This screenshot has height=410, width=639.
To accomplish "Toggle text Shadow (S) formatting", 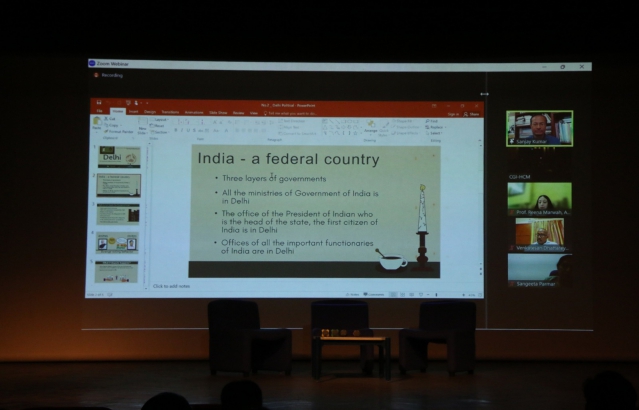I will point(194,130).
